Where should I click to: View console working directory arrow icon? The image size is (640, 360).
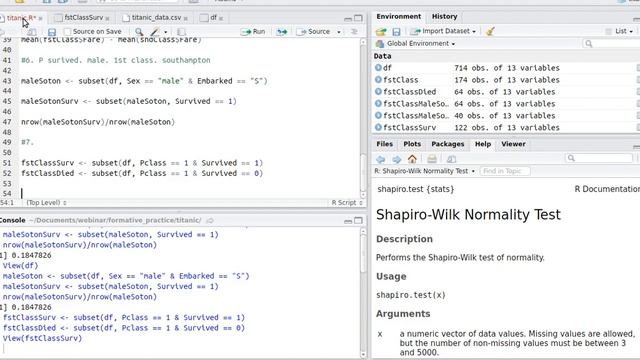coord(210,220)
